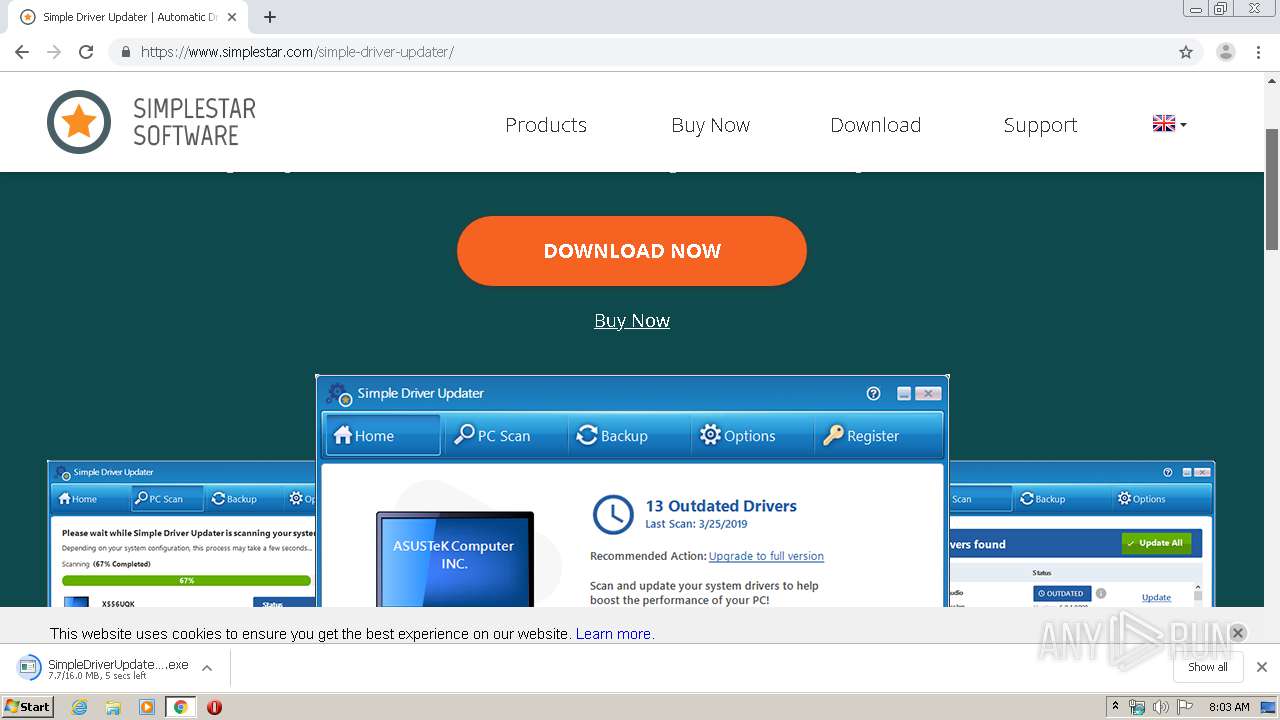This screenshot has width=1280, height=720.
Task: Open the Buy Now menu item
Action: [x=710, y=125]
